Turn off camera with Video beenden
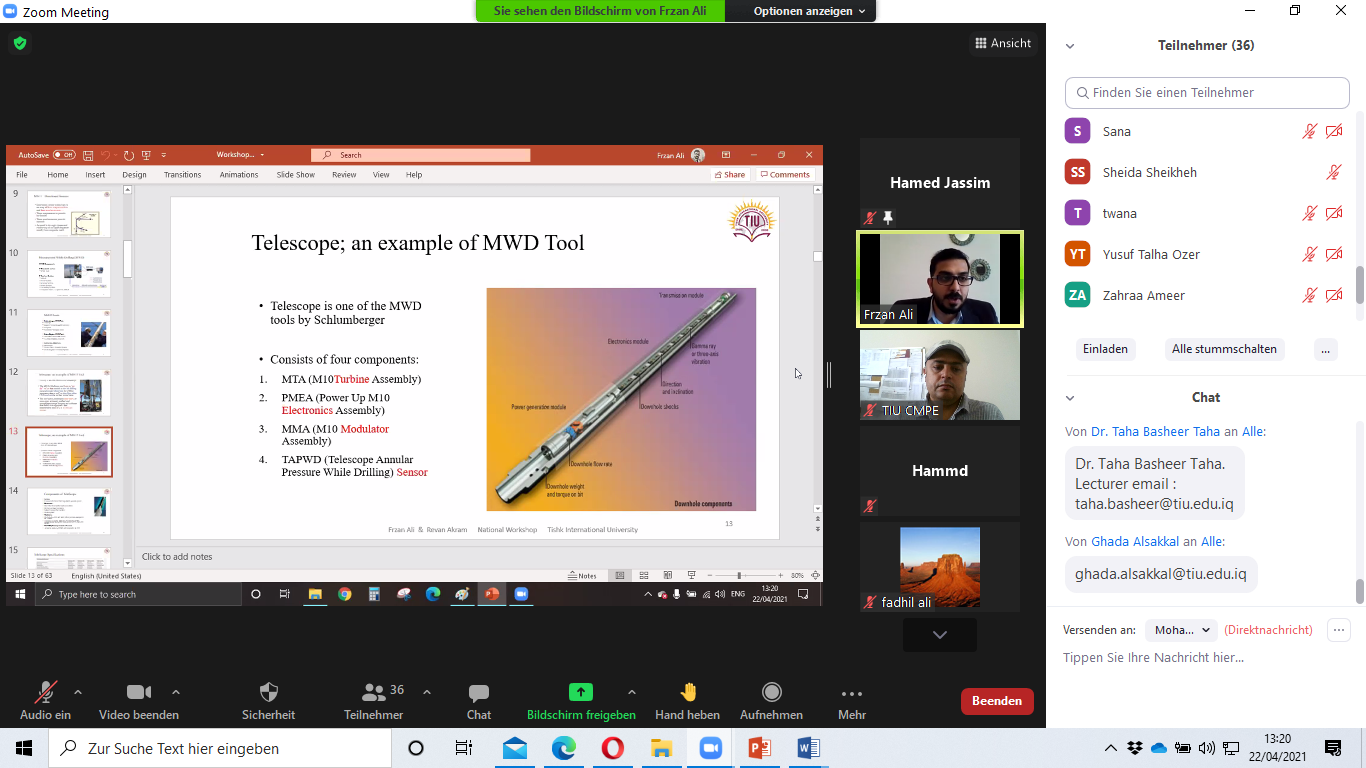 [138, 692]
